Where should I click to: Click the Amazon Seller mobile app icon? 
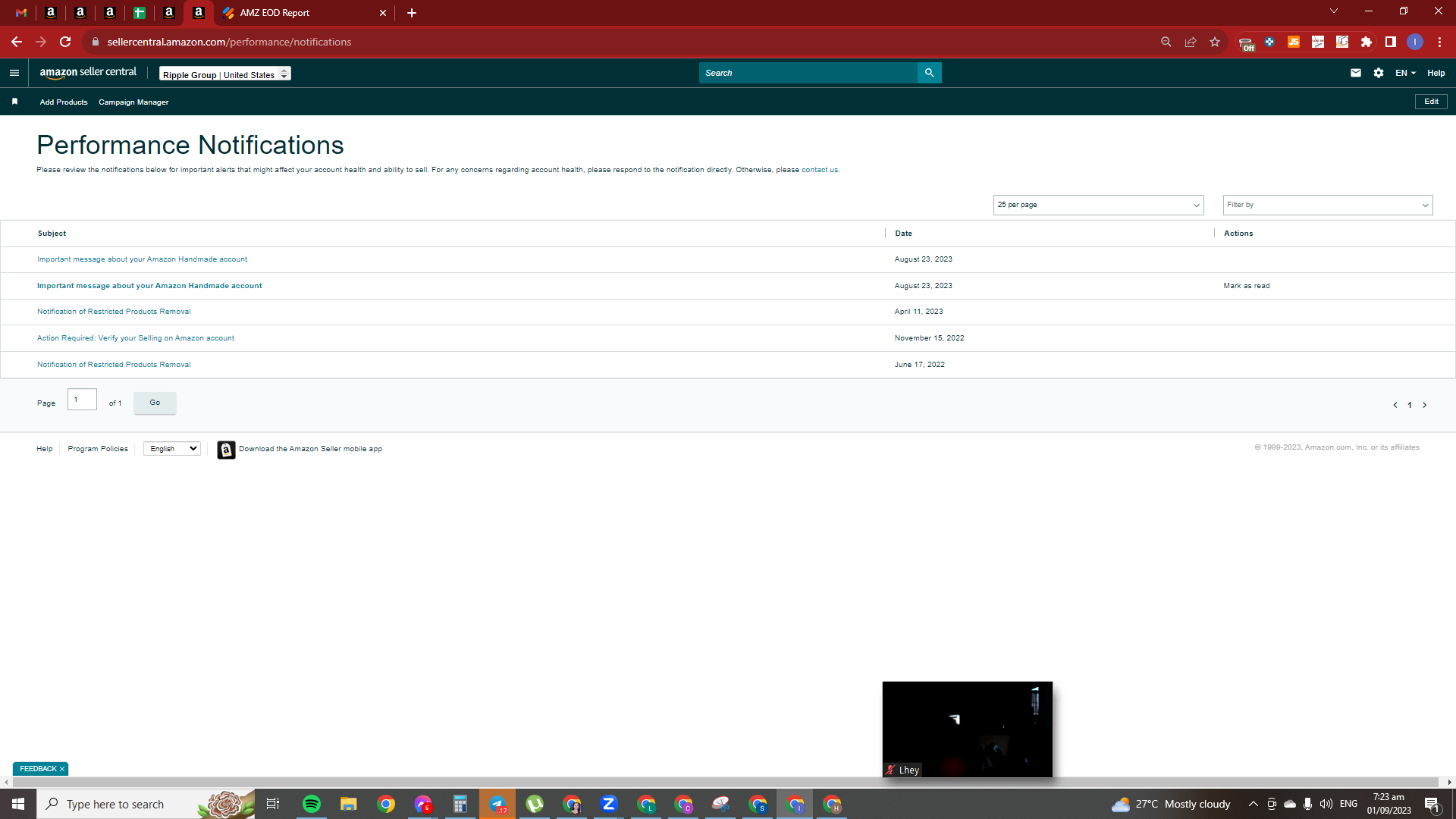pos(226,450)
